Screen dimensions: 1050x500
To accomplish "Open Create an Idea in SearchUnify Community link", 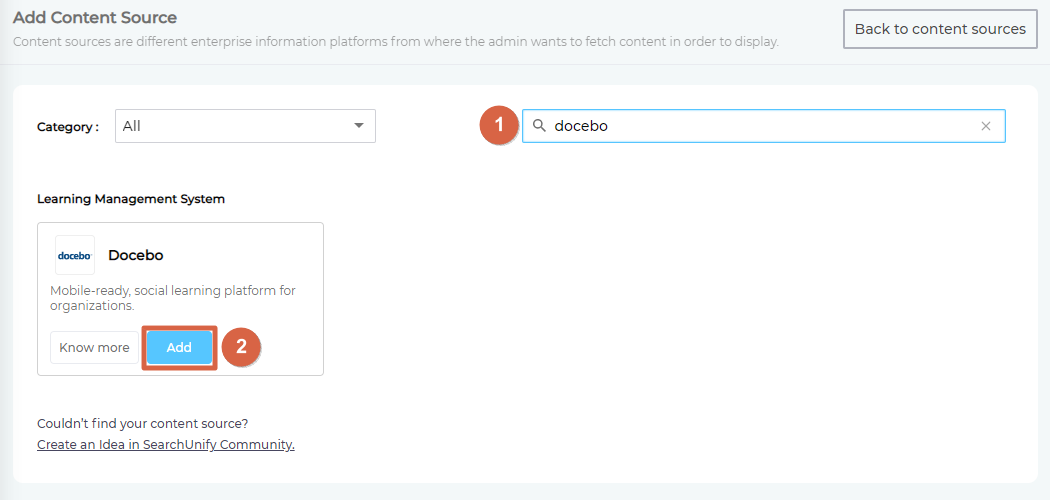I will 166,445.
